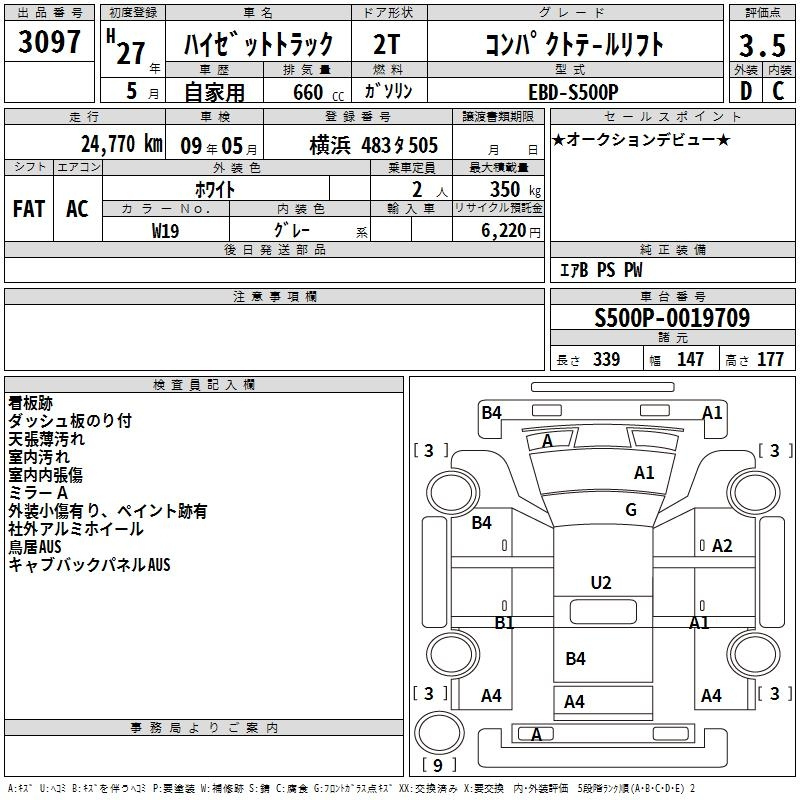Select the 注意事項欄 section header
Image resolution: width=800 pixels, height=800 pixels.
274,296
